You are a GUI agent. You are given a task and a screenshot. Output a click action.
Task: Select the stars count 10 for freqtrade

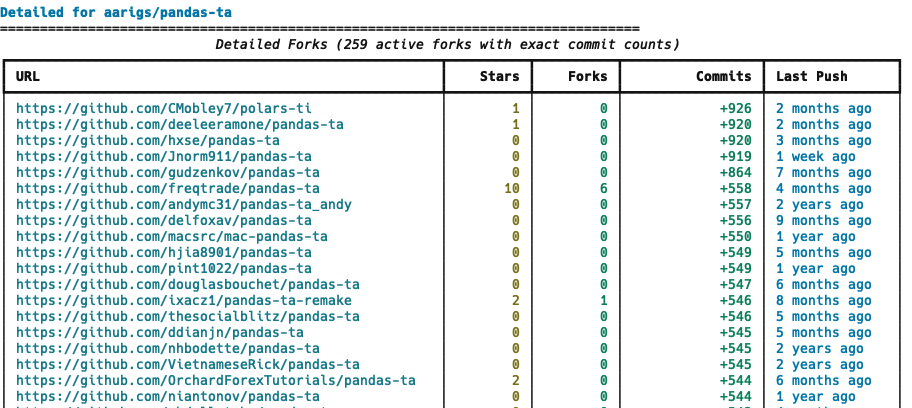[512, 189]
